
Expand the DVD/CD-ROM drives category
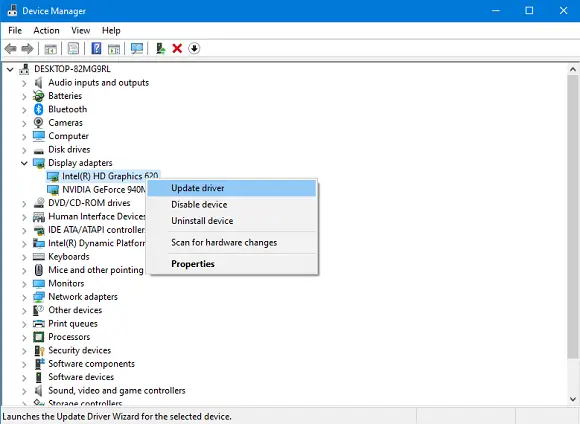pyautogui.click(x=24, y=203)
